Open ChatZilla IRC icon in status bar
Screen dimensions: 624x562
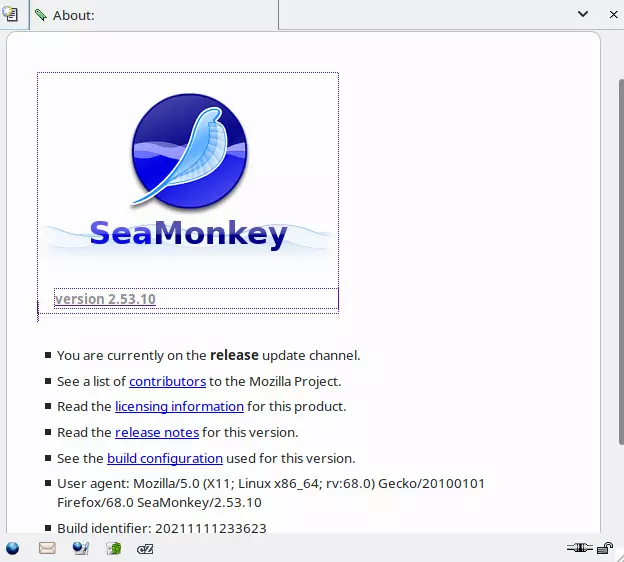(x=145, y=548)
